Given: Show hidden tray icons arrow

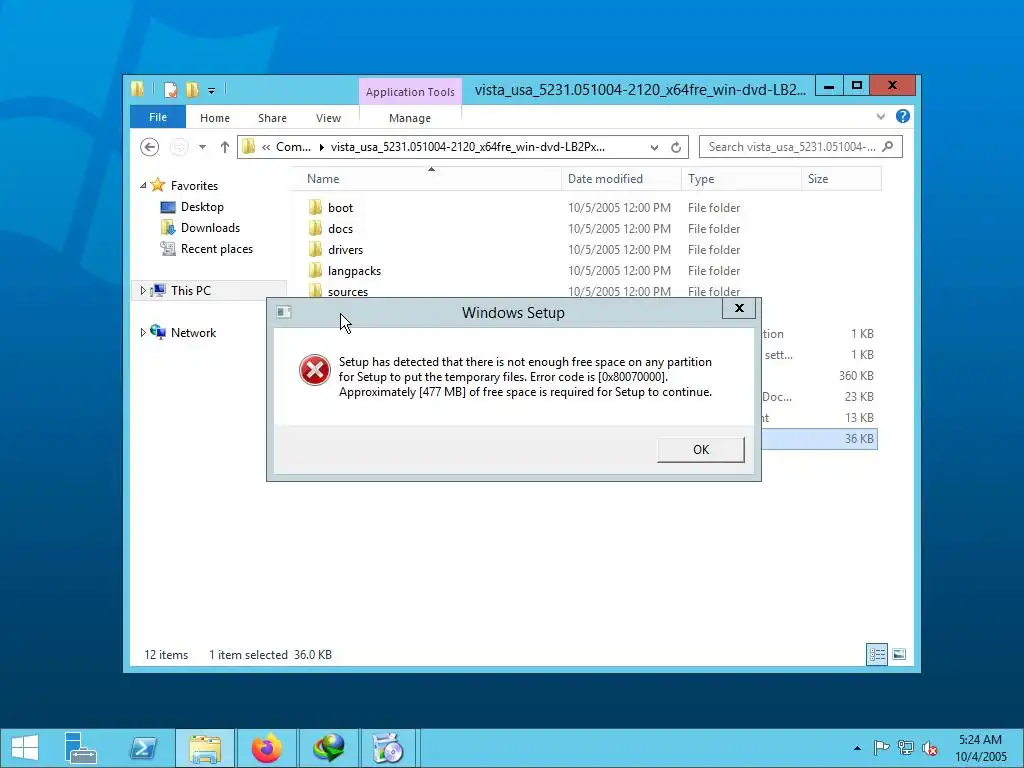Looking at the screenshot, I should click(857, 748).
